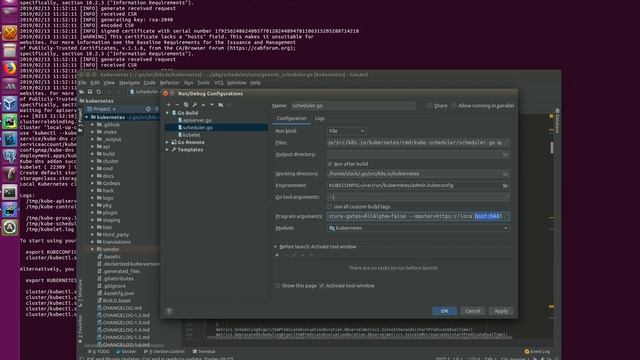
Task: Open the Project view selector dropdown
Action: pyautogui.click(x=102, y=109)
